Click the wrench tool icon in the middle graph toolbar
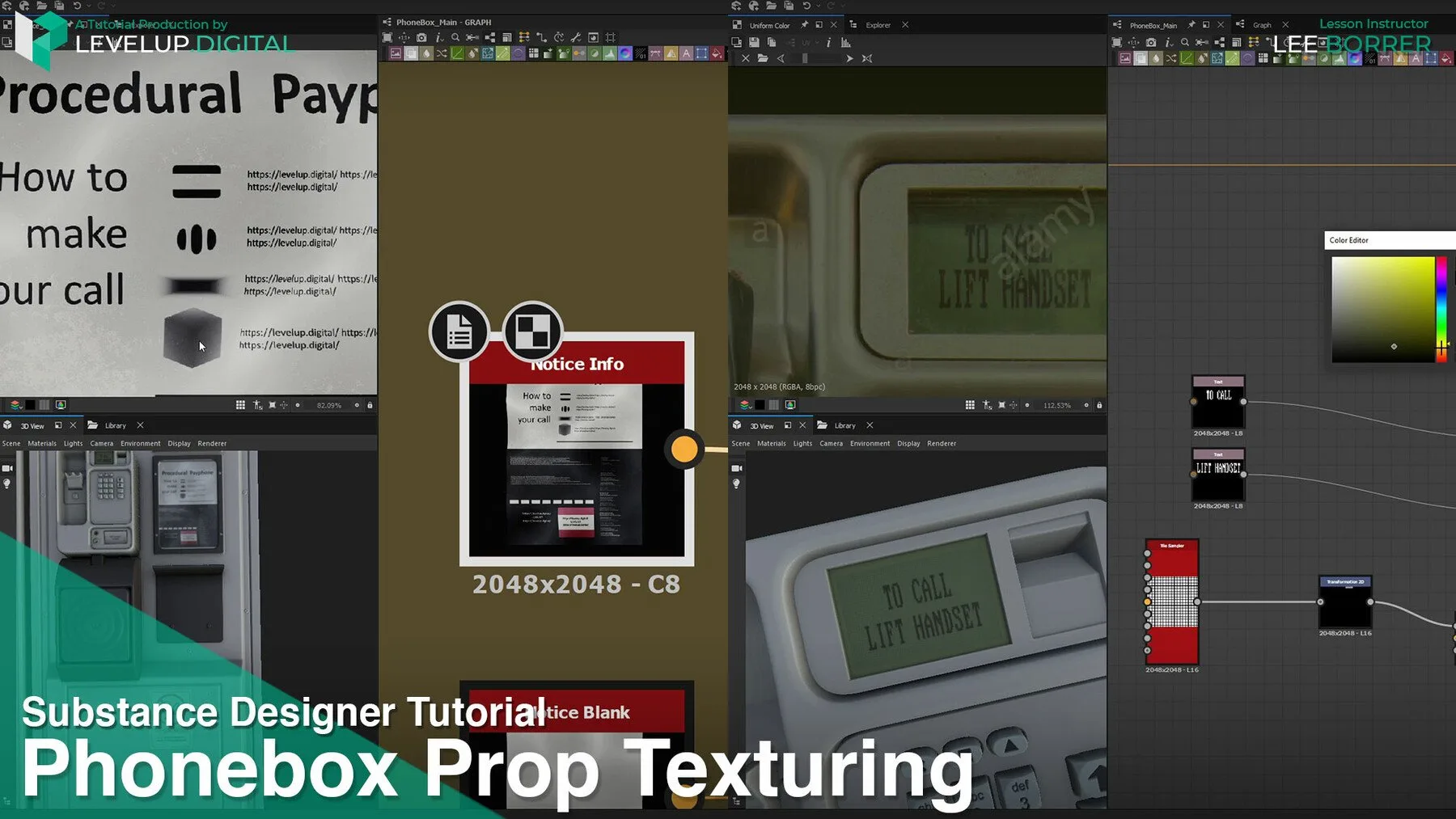 pyautogui.click(x=576, y=38)
